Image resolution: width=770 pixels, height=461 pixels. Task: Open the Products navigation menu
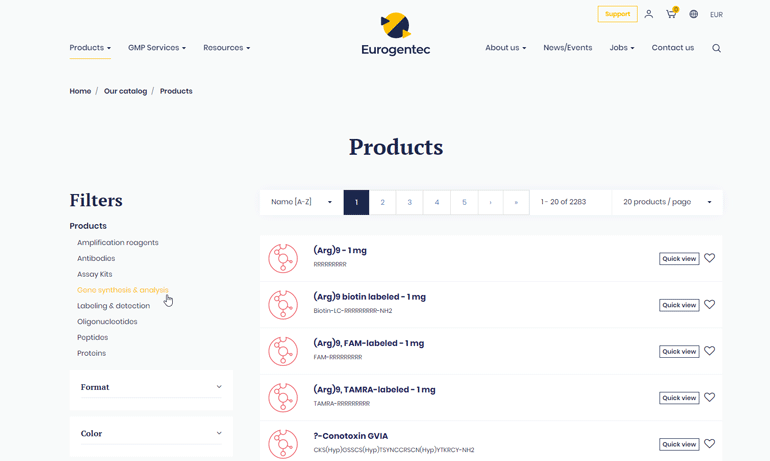tap(90, 48)
